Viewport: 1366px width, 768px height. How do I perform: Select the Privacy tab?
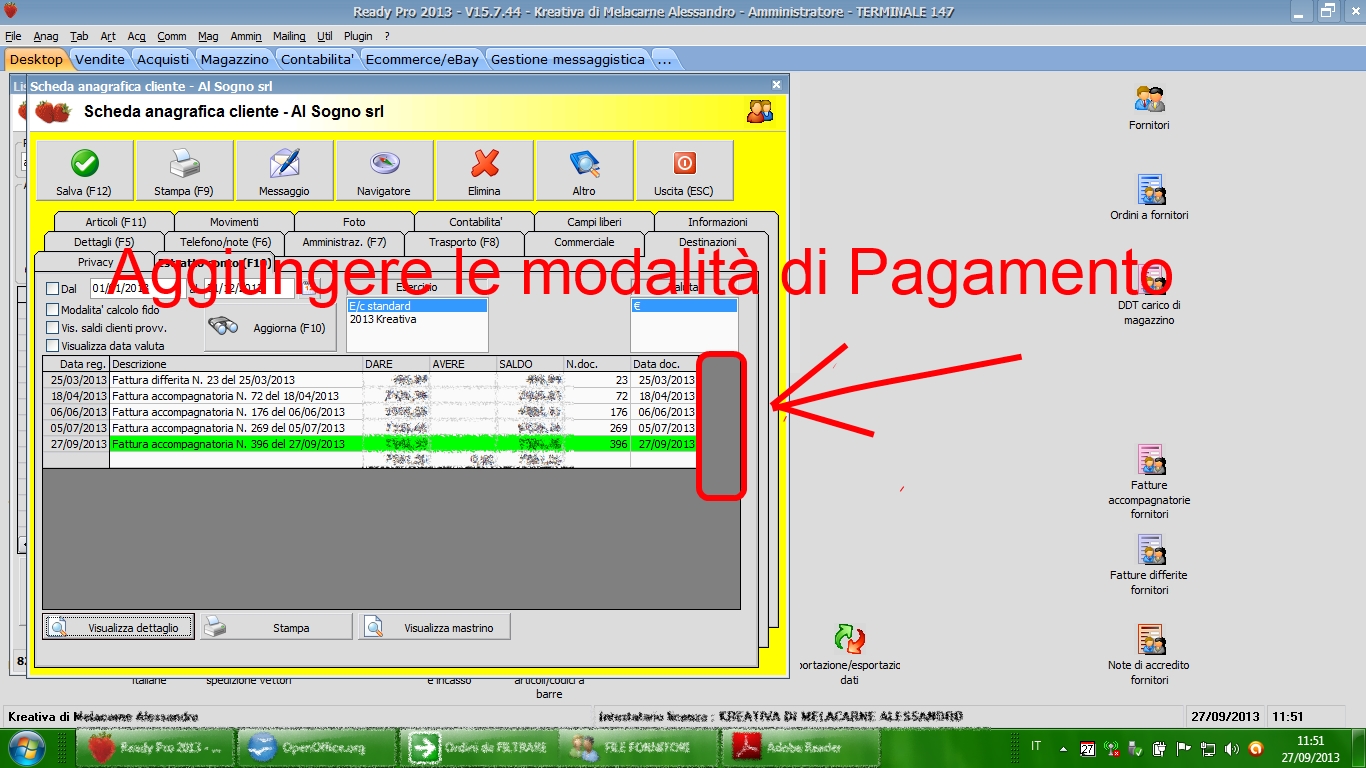pyautogui.click(x=96, y=262)
